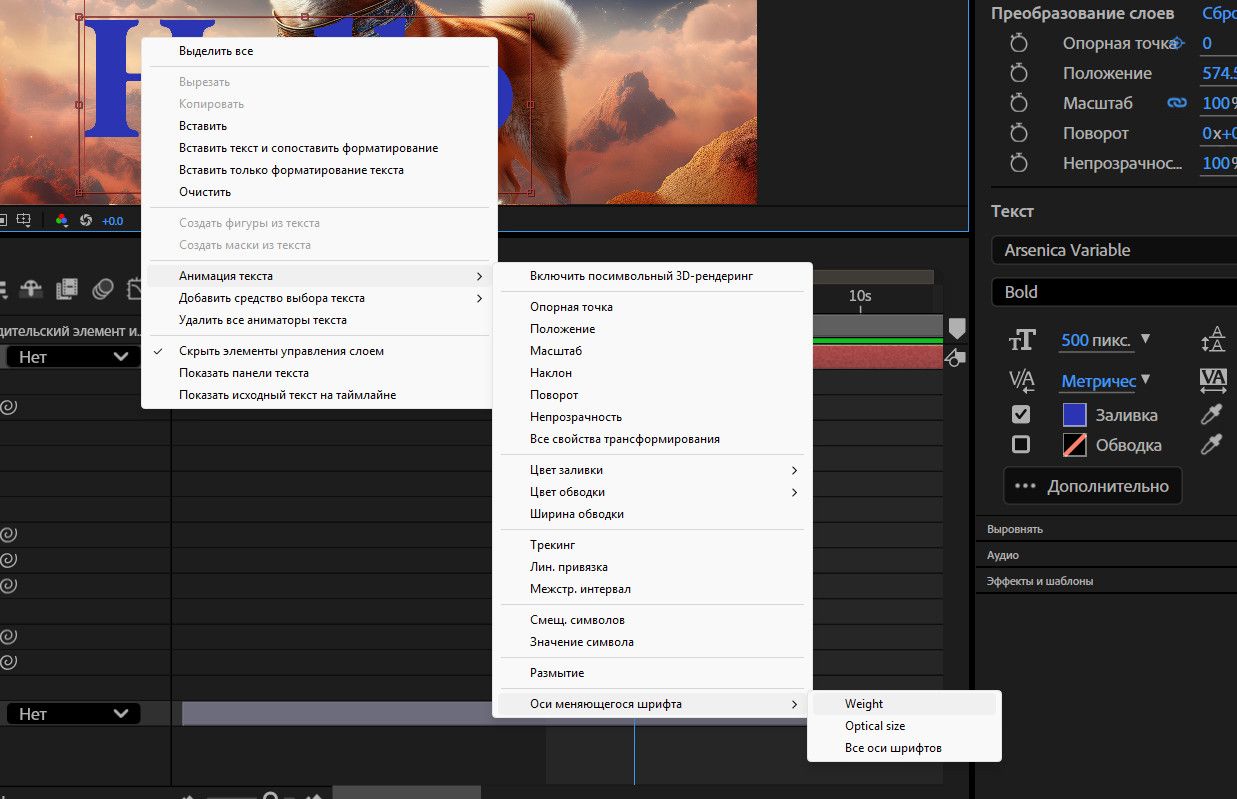Click the blue fill color swatch next to Заливка
Image resolution: width=1237 pixels, height=799 pixels.
1074,414
